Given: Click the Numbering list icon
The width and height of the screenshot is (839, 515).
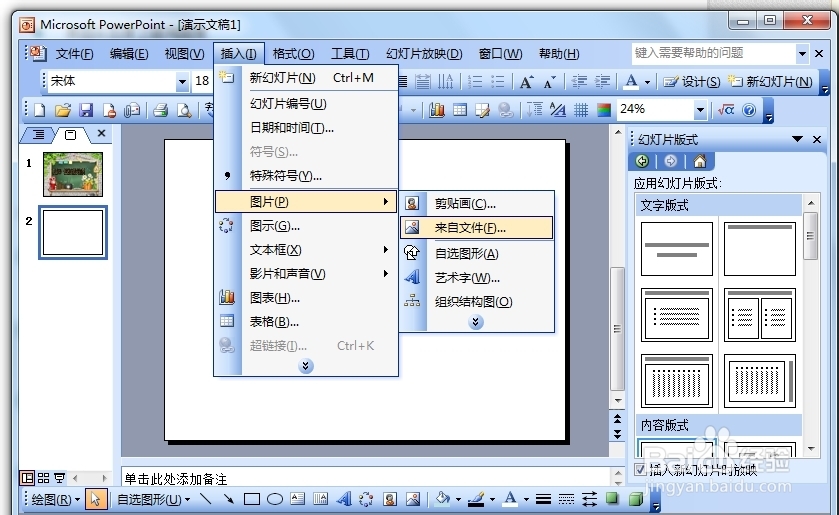Looking at the screenshot, I should click(475, 82).
